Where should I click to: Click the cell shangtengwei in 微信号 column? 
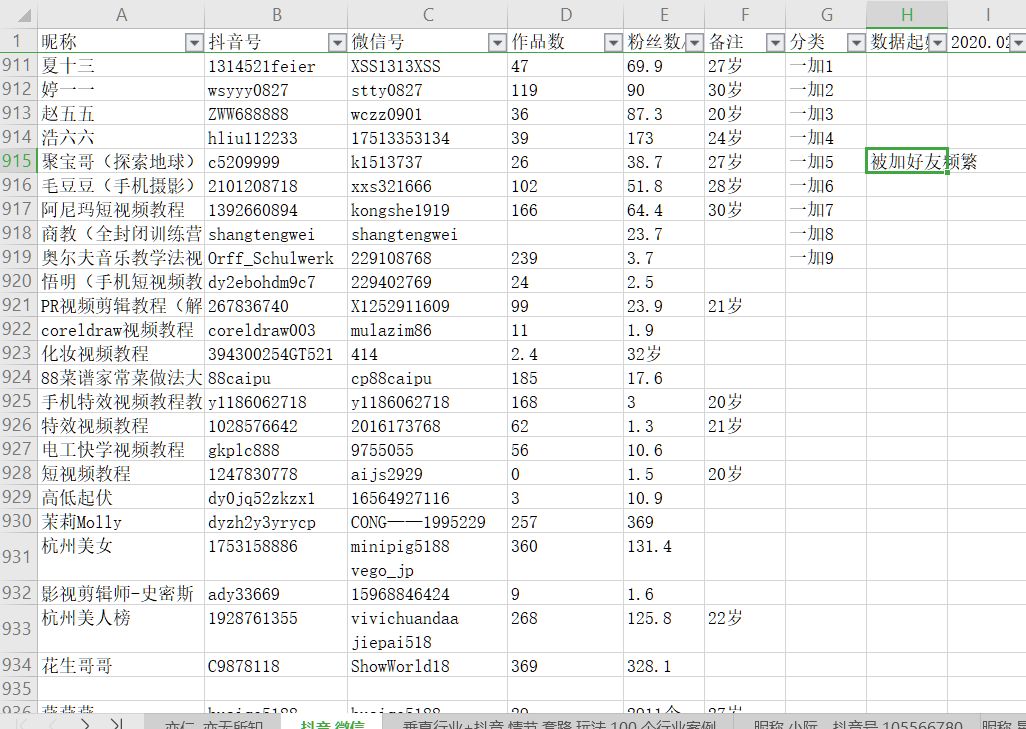(428, 234)
